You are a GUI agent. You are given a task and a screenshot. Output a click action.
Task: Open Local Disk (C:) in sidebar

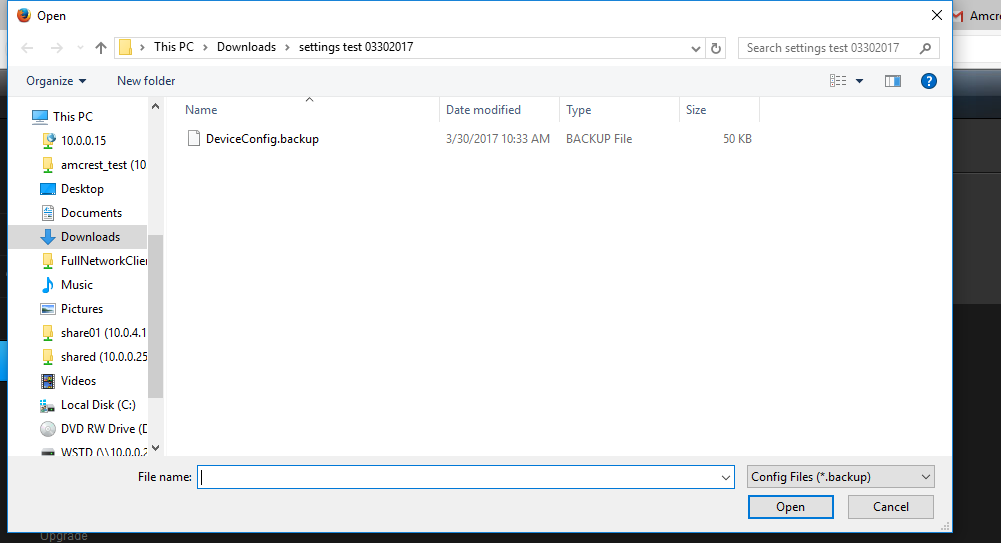click(x=98, y=405)
